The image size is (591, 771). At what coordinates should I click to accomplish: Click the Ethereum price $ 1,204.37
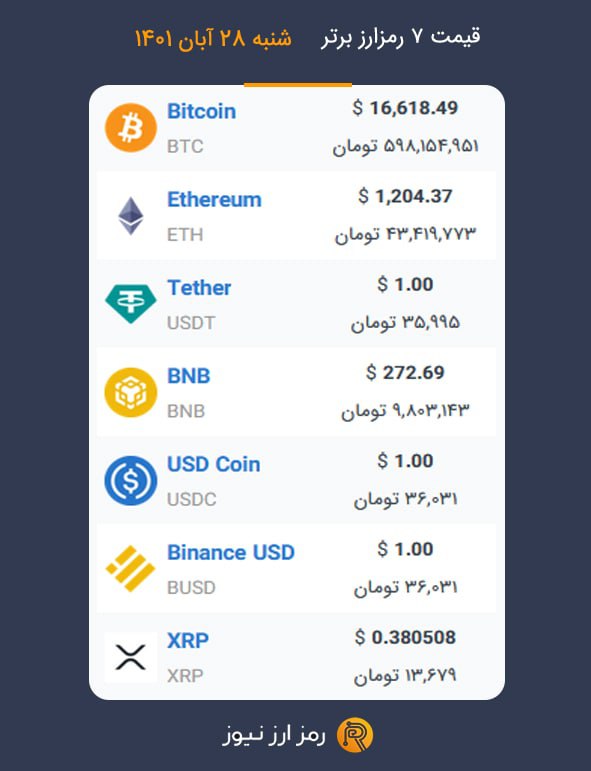coord(405,196)
